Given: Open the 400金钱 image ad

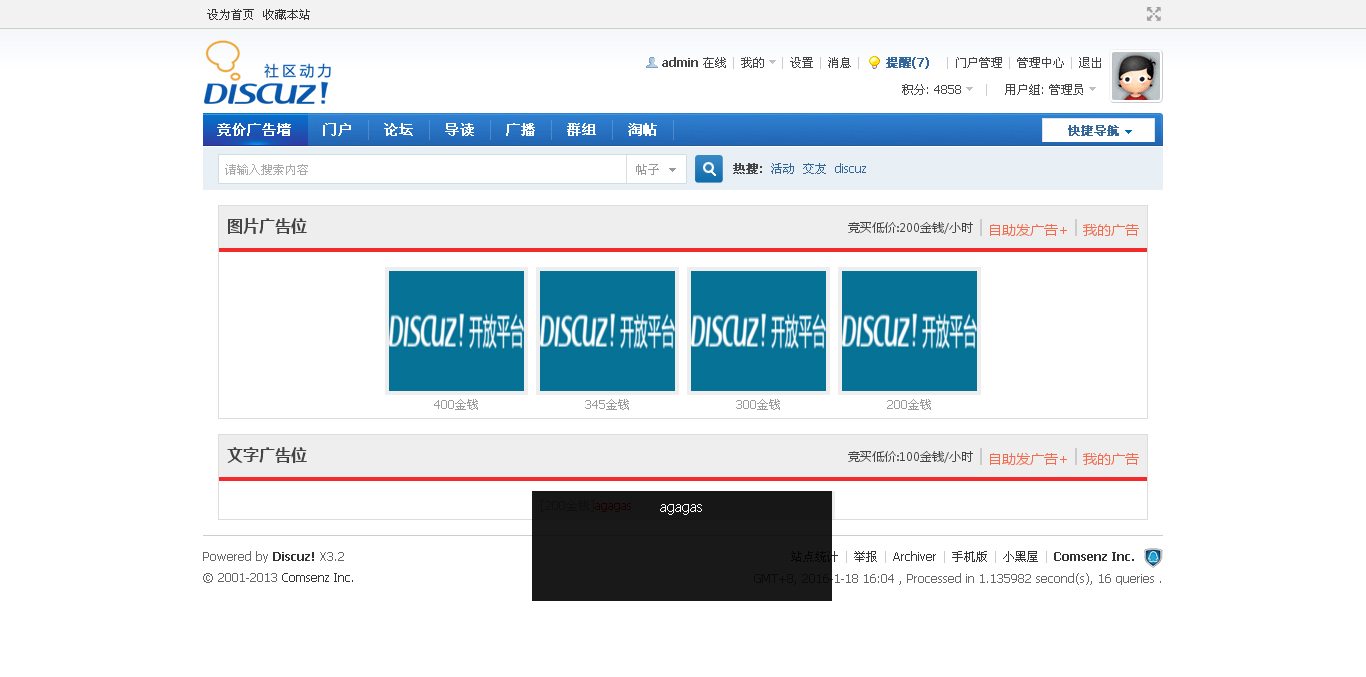Looking at the screenshot, I should pyautogui.click(x=456, y=331).
